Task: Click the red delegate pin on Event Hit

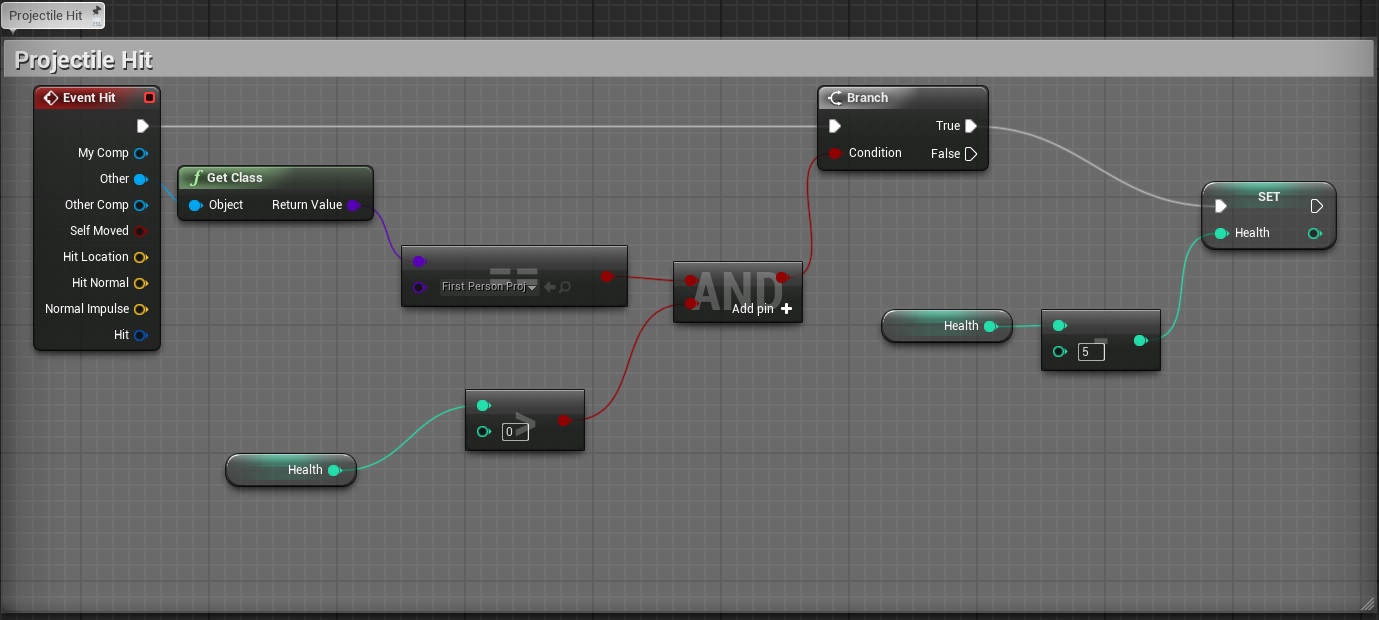Action: pyautogui.click(x=149, y=98)
